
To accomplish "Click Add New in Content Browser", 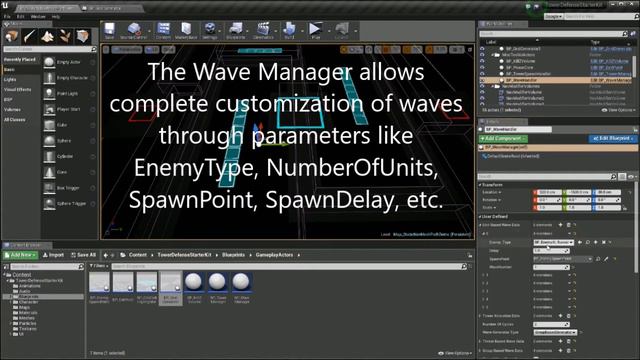I will point(20,255).
